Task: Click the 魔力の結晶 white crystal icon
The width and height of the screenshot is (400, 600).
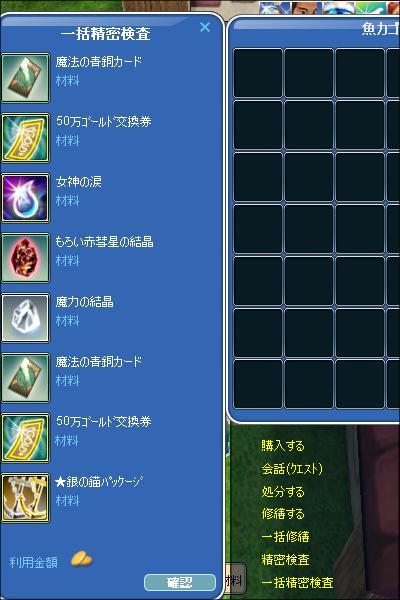Action: coord(25,318)
